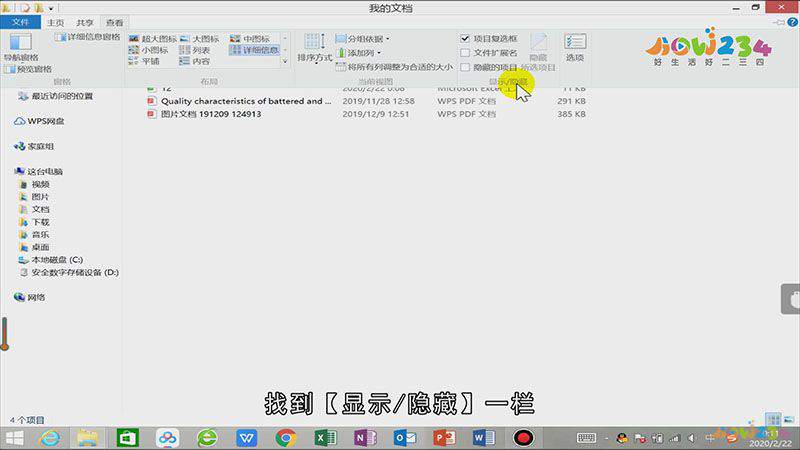Image resolution: width=800 pixels, height=450 pixels.
Task: Choose 小图标 layout
Action: (x=148, y=50)
